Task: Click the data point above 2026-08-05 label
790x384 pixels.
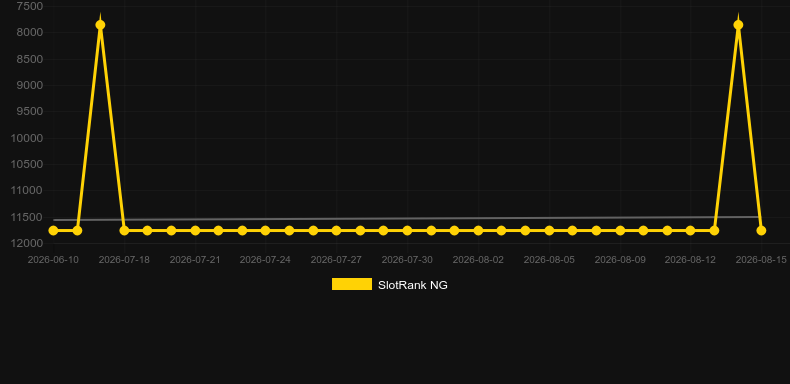Action: 549,230
